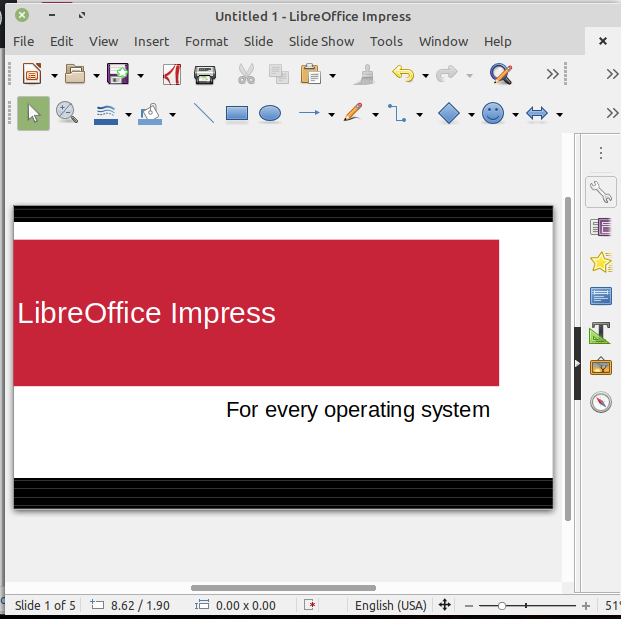The height and width of the screenshot is (619, 621).
Task: Open the Animation star panel in sidebar
Action: (600, 262)
